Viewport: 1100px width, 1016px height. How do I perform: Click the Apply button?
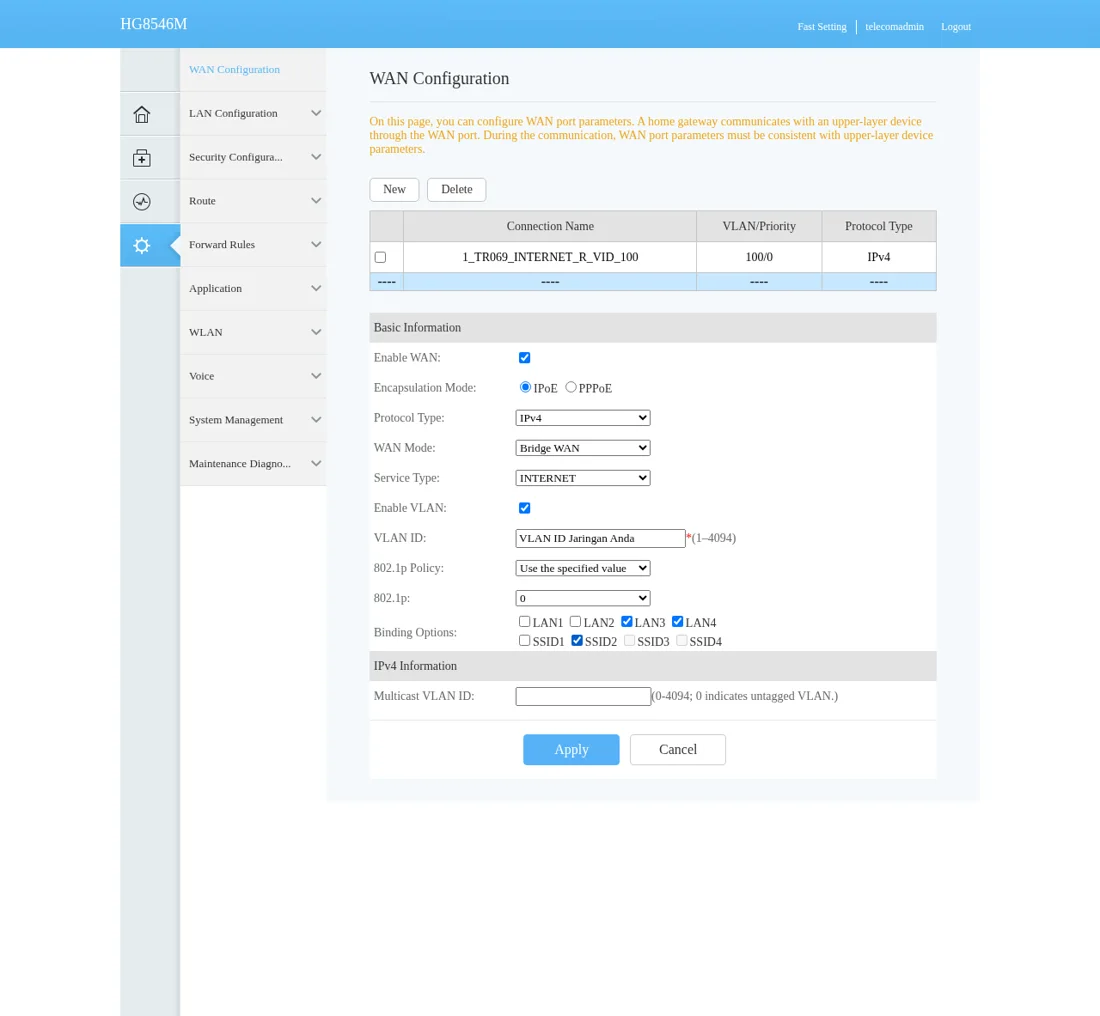tap(571, 749)
